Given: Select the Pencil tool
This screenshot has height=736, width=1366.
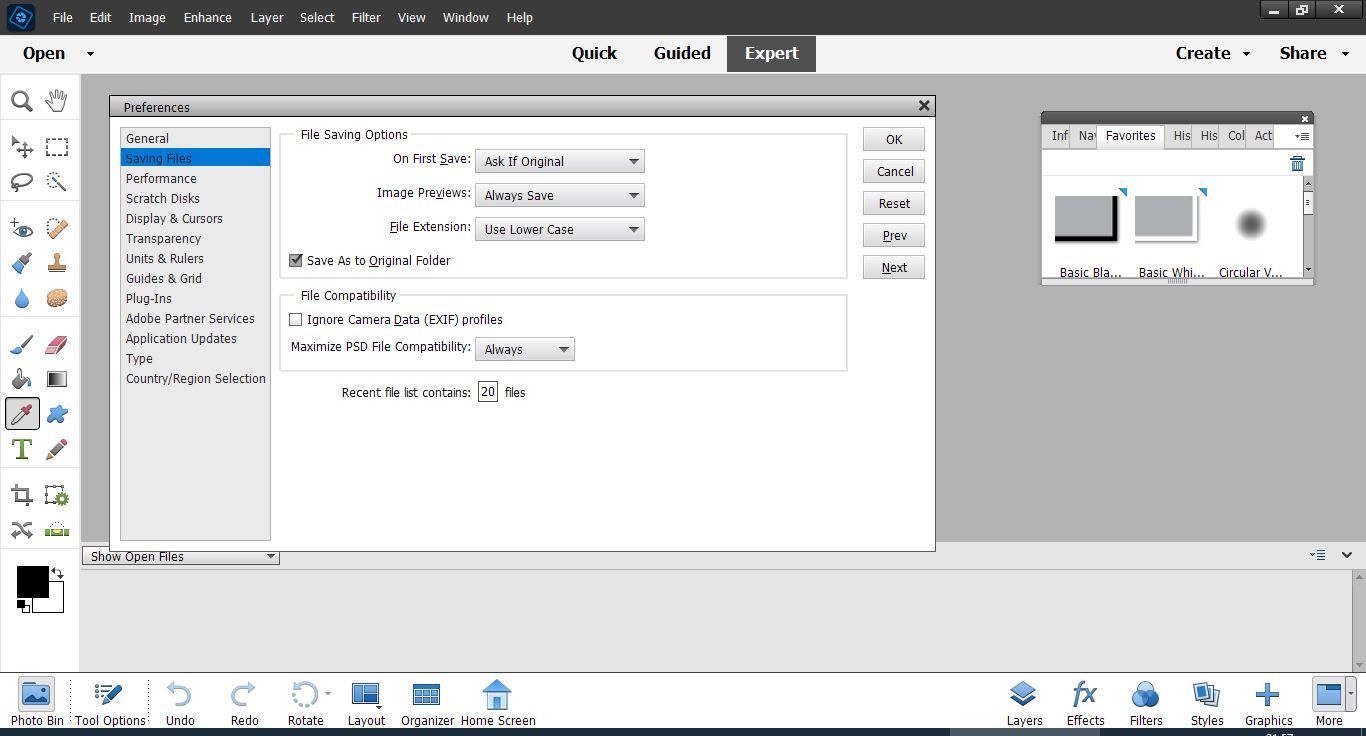Looking at the screenshot, I should [x=57, y=448].
